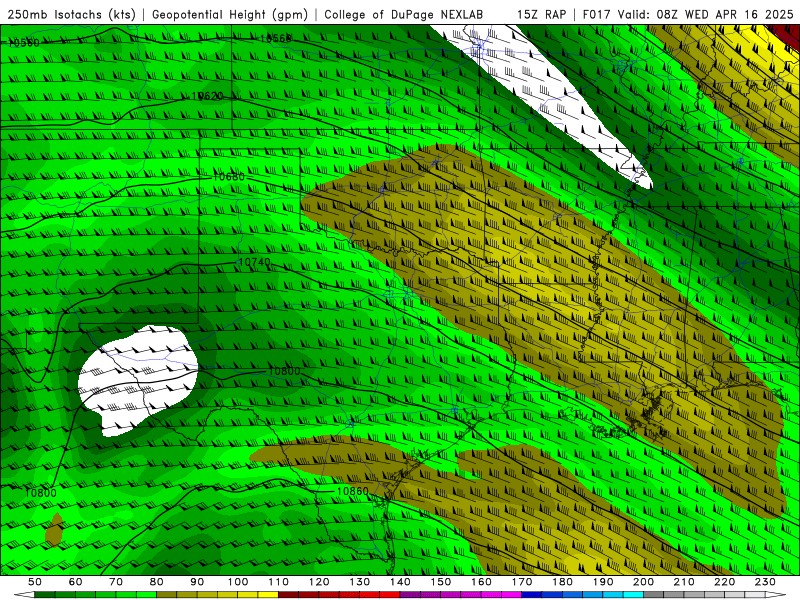Viewport: 800px width, 600px height.
Task: Select the 10860 height contour label
Action: tap(353, 491)
